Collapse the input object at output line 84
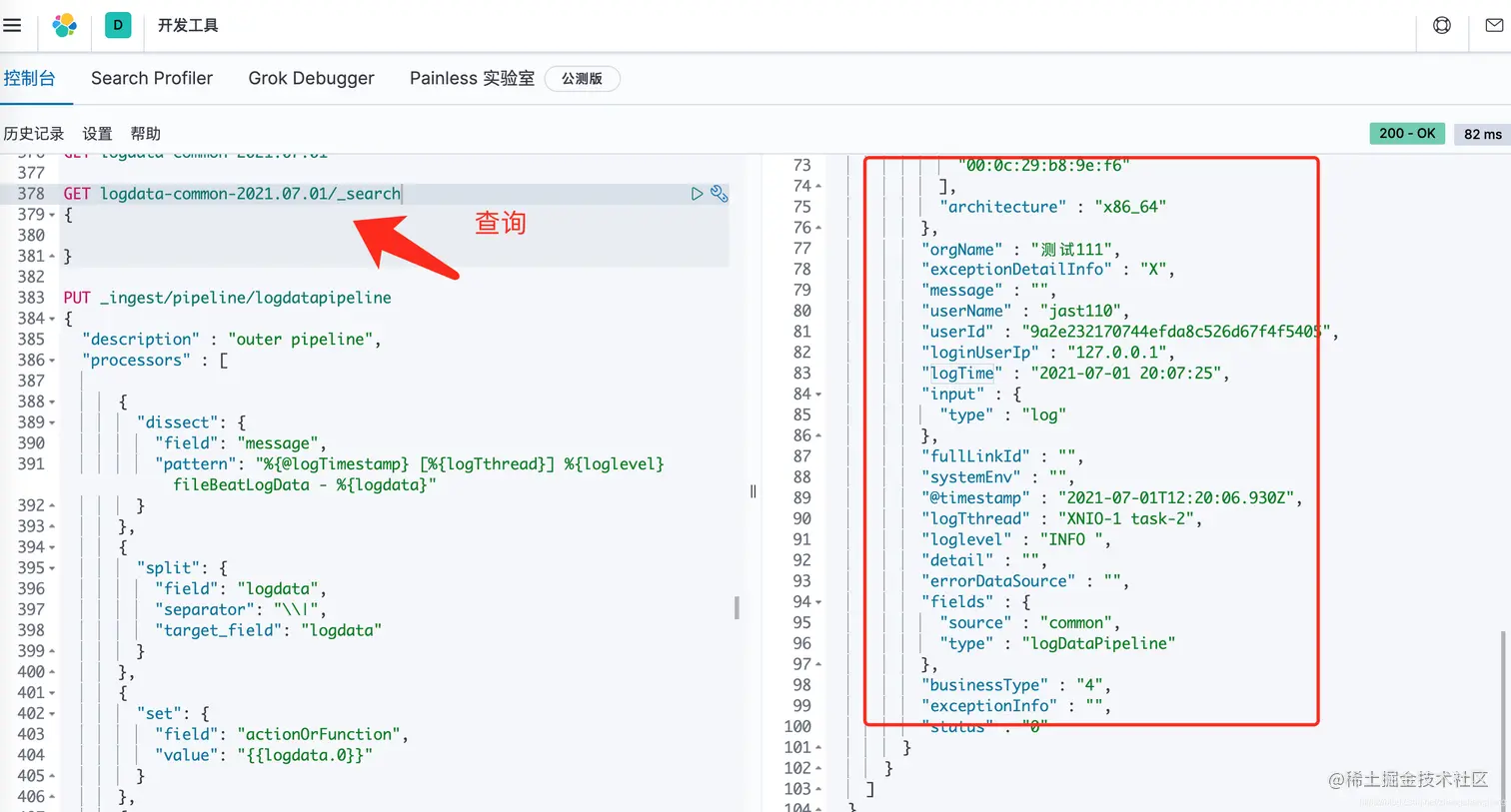The image size is (1511, 812). click(818, 395)
